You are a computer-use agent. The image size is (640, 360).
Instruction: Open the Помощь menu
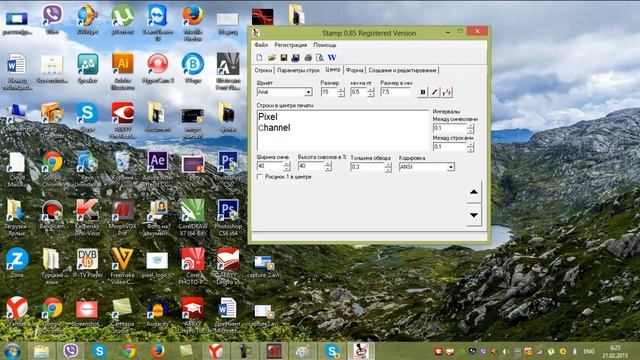coord(325,44)
